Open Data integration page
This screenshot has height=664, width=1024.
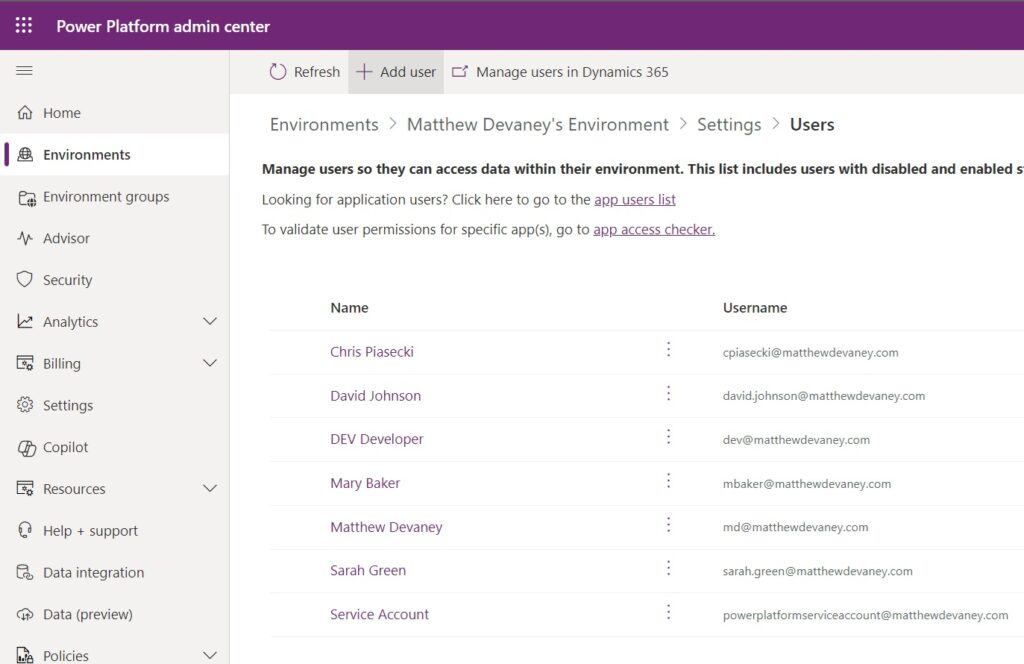coord(115,573)
